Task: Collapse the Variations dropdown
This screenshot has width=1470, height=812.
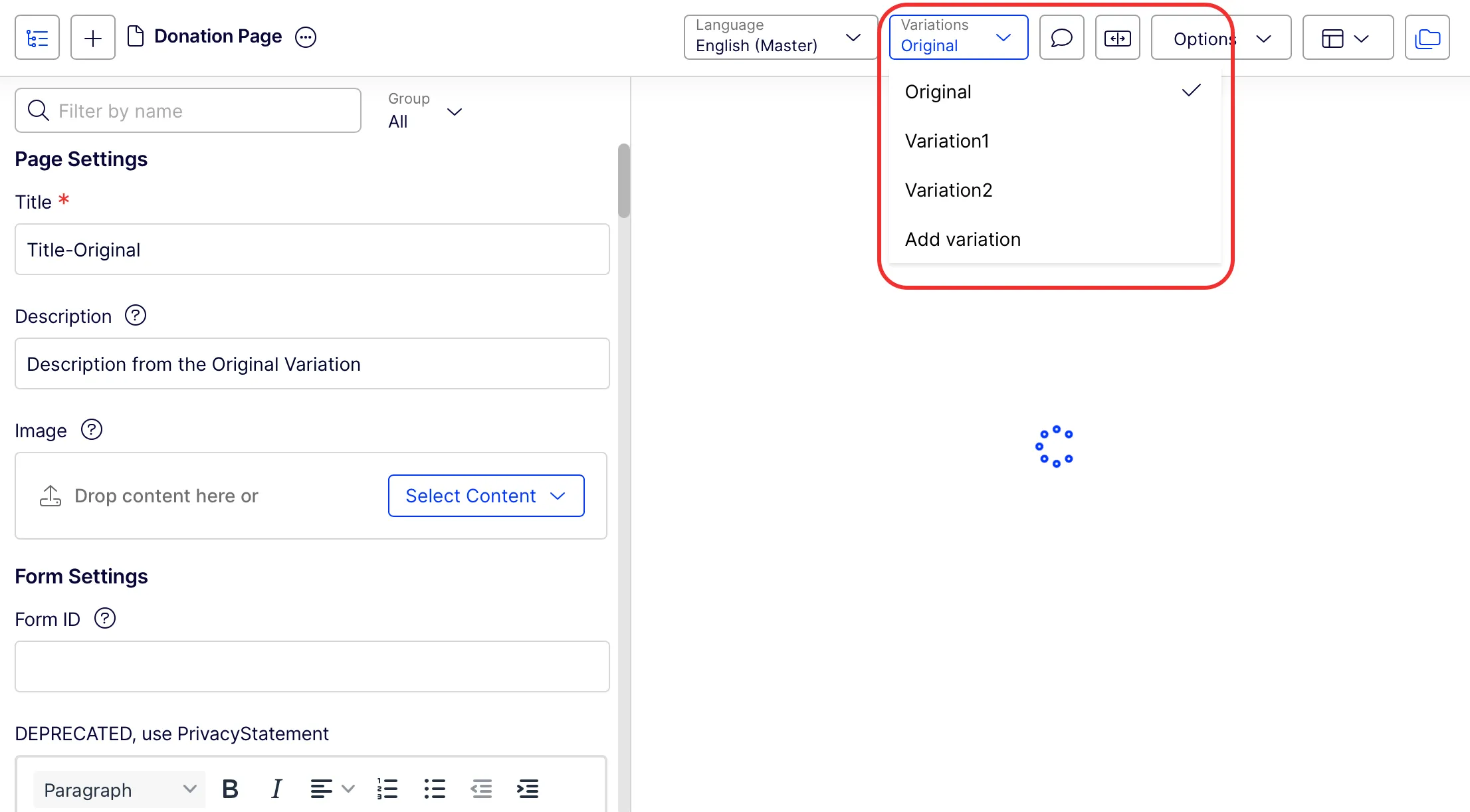Action: click(958, 37)
